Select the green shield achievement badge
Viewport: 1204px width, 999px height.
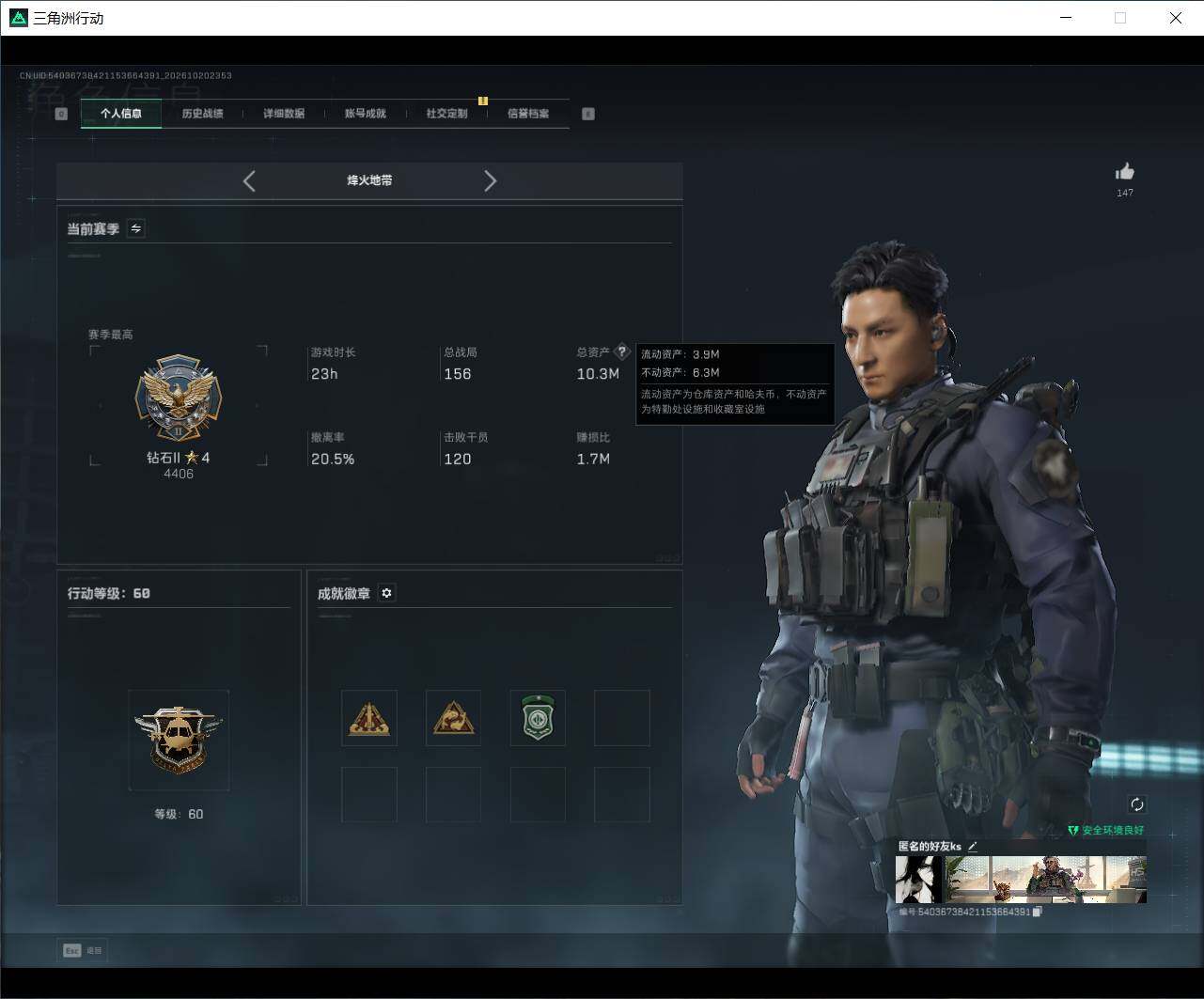[x=538, y=718]
